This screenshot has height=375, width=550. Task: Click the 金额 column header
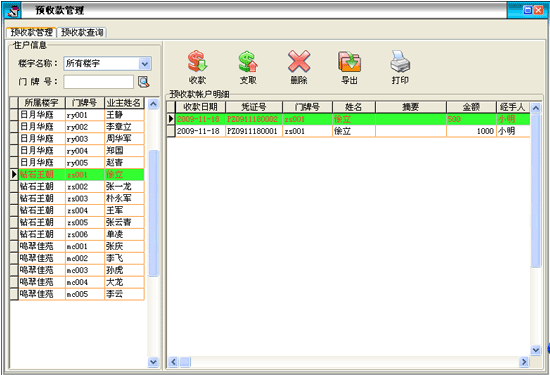coord(471,107)
